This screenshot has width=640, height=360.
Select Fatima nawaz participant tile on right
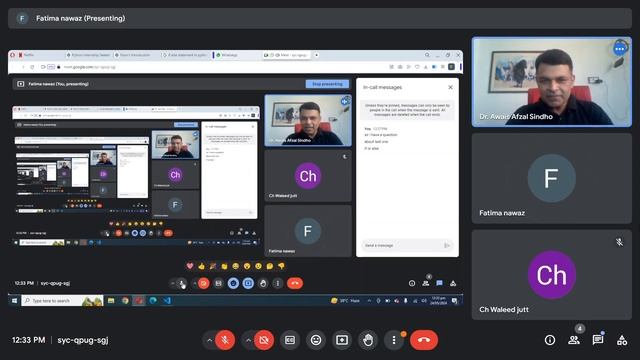click(552, 178)
